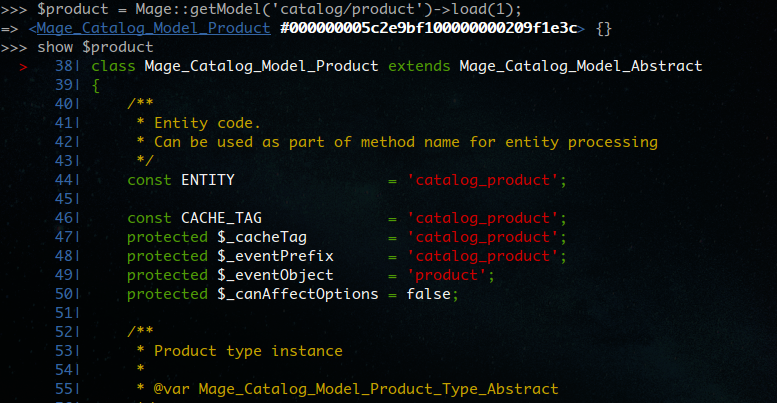Click the Mage_Catalog_Model_Product class link
The image size is (777, 403).
pos(154,28)
